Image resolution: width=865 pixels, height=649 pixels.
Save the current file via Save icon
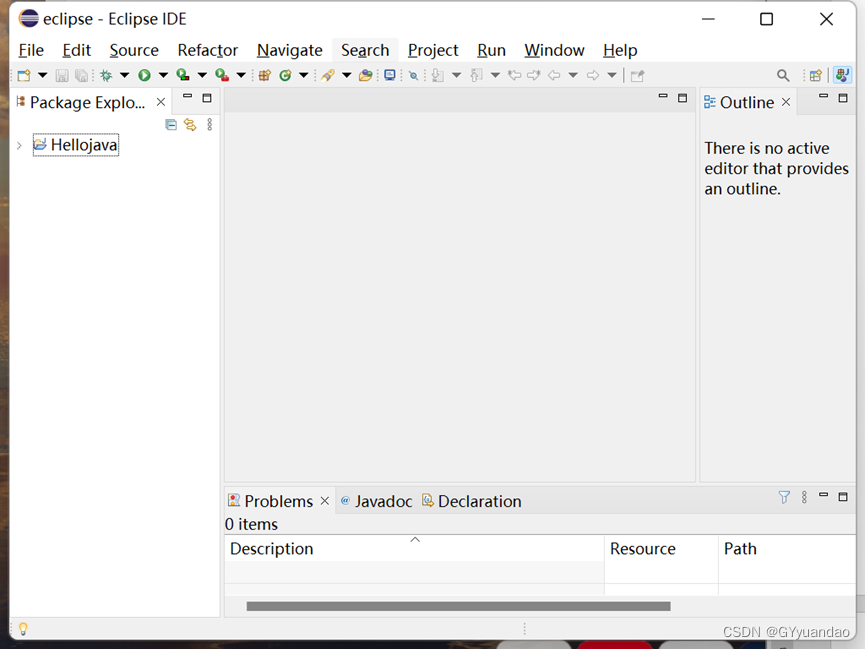[x=62, y=74]
